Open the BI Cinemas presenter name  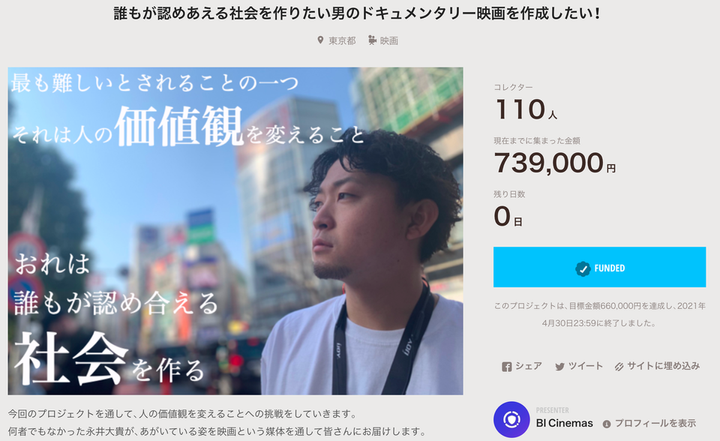click(x=564, y=423)
